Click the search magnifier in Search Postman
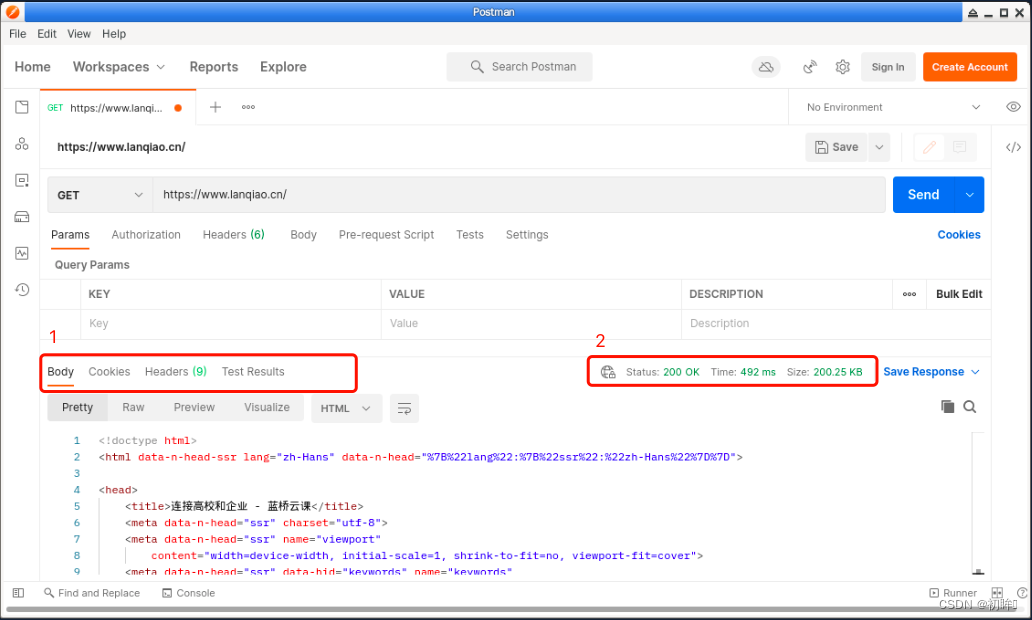 (x=477, y=67)
